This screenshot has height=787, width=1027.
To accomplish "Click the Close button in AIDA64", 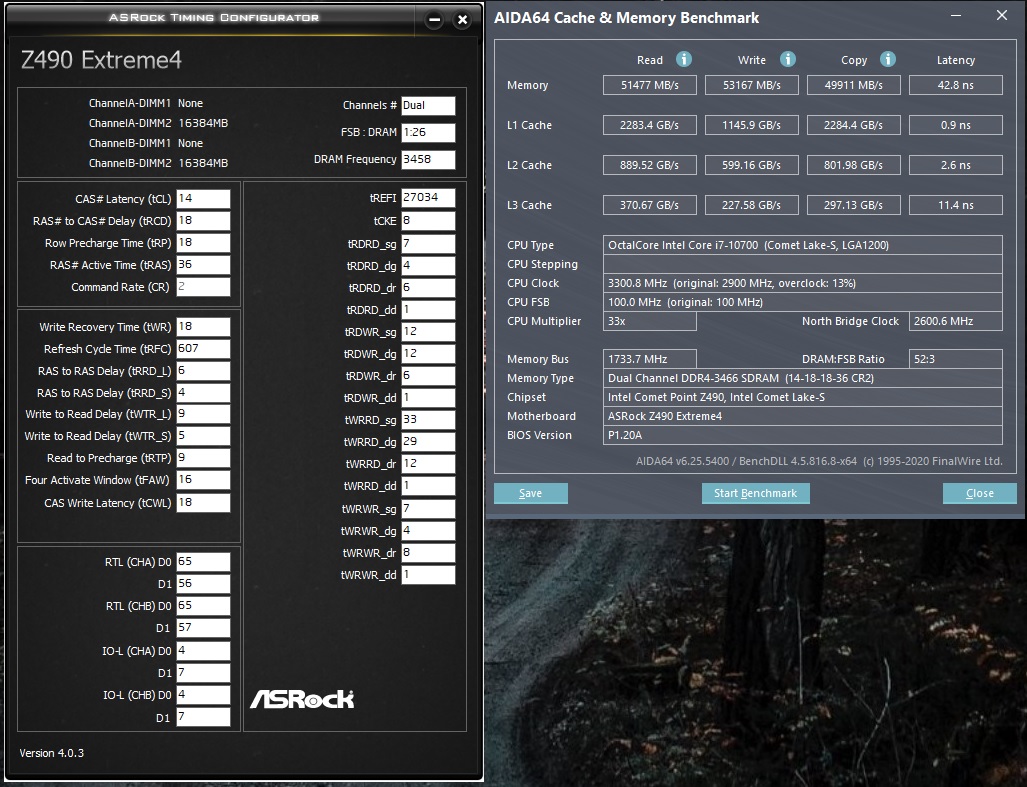I will tap(979, 493).
